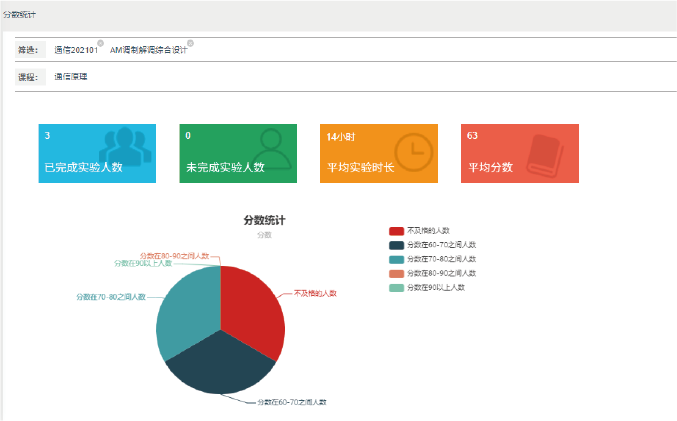Toggle the 不及格的人数 legend series
Screen dimensions: 677x421
coord(427,231)
